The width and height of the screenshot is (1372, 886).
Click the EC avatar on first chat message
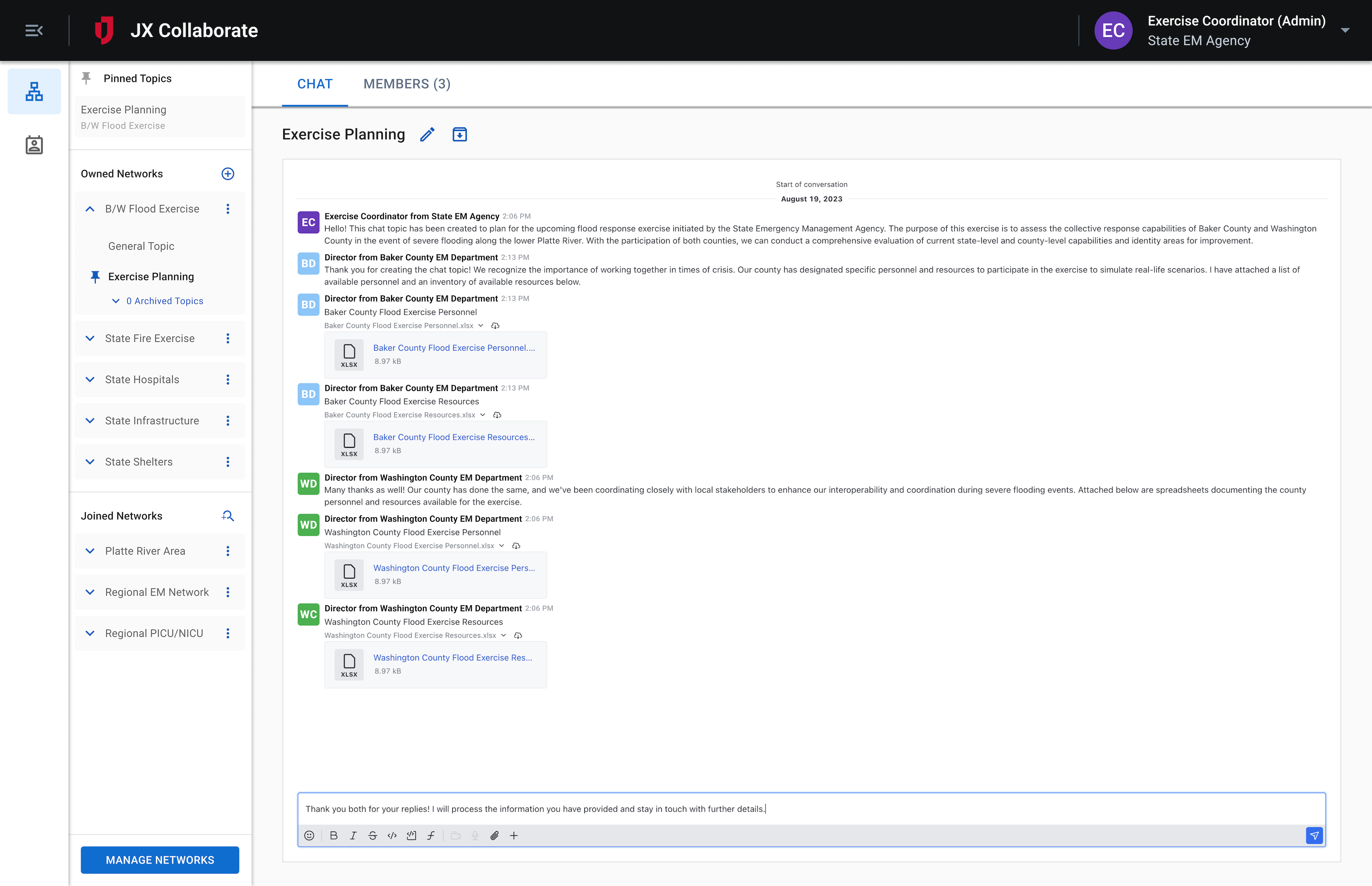[308, 222]
